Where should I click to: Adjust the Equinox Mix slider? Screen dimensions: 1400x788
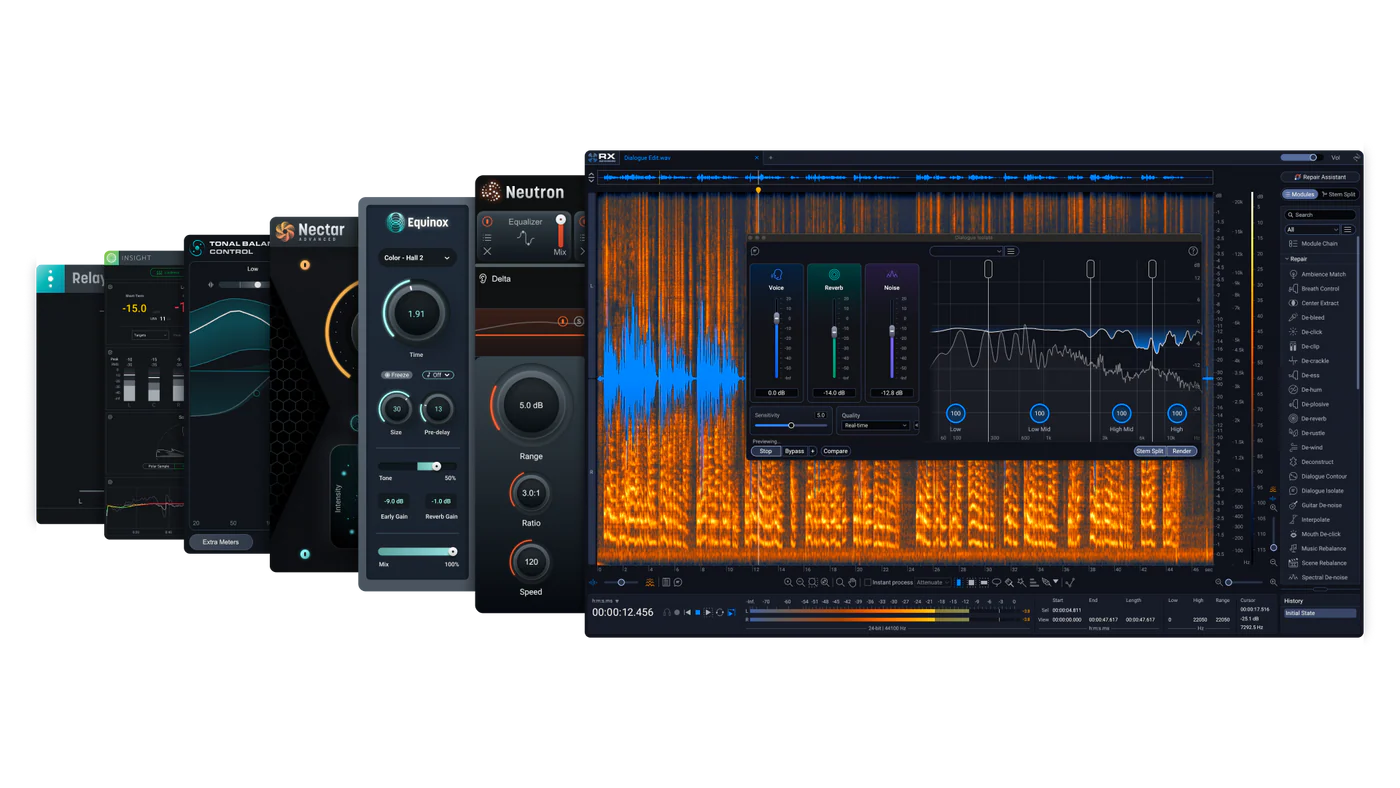pyautogui.click(x=418, y=551)
